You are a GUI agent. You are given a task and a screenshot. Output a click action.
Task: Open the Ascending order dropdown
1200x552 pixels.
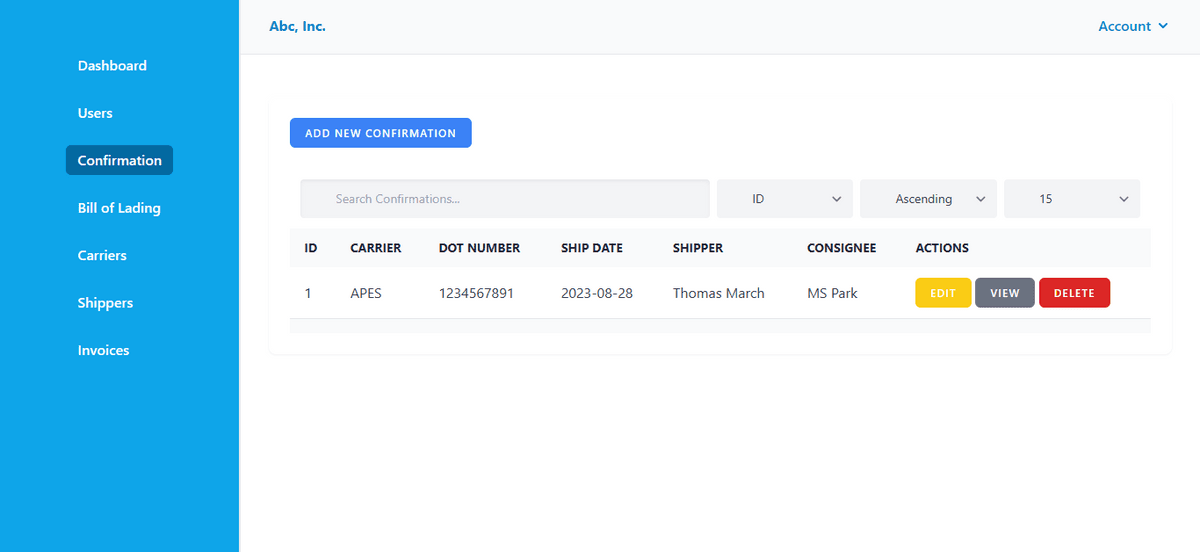coord(928,199)
